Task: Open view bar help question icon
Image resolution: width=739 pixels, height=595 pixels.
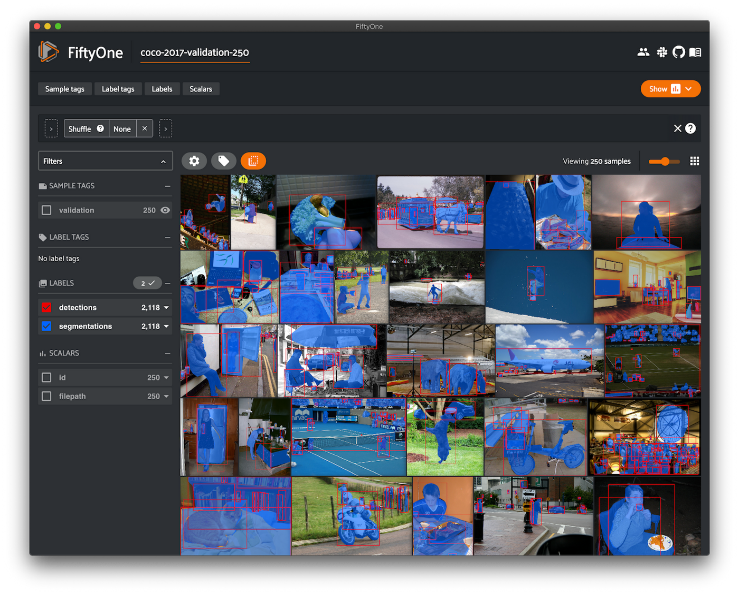Action: click(x=690, y=128)
